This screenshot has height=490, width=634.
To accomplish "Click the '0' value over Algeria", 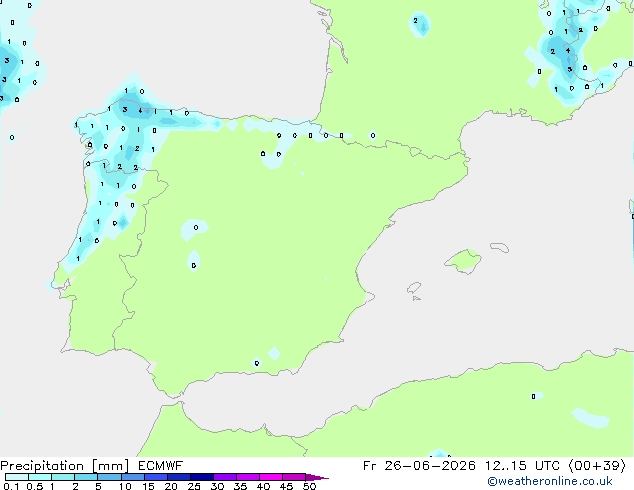I will pyautogui.click(x=533, y=397).
